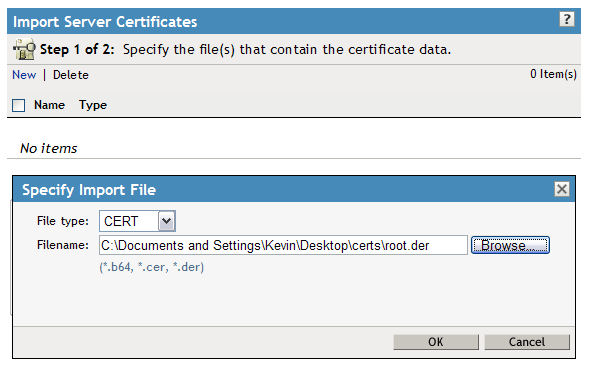Click the certificate wizard icon beside Step 1
Image resolution: width=589 pixels, height=383 pixels.
24,49
